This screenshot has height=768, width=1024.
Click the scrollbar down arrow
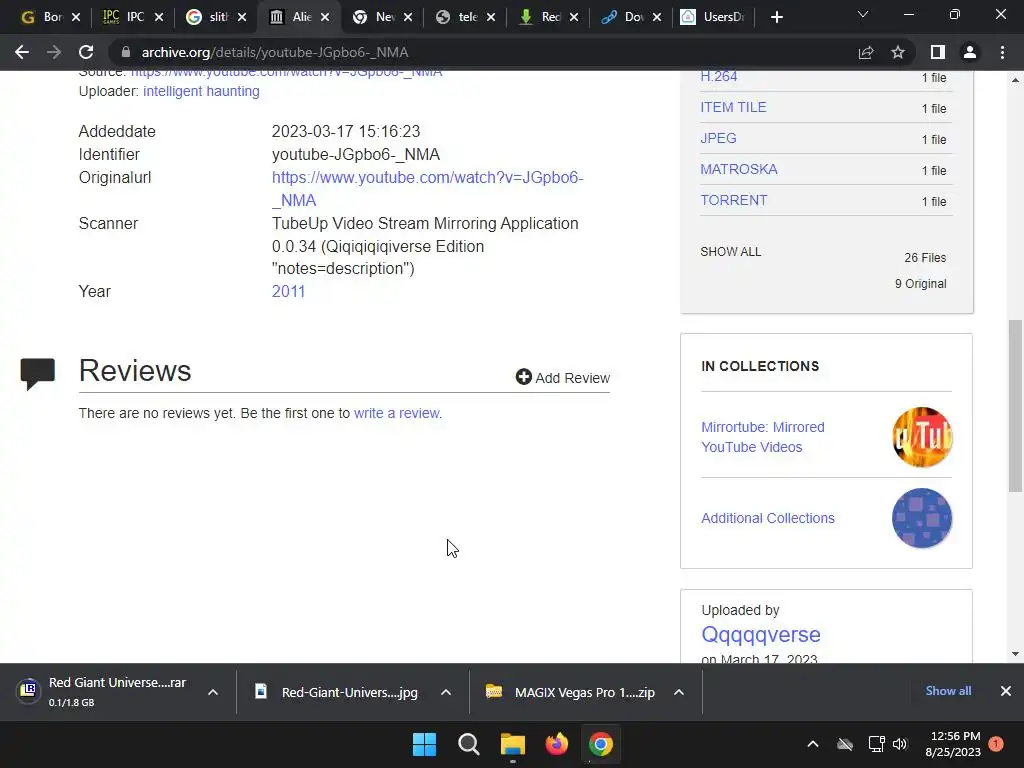(1015, 654)
